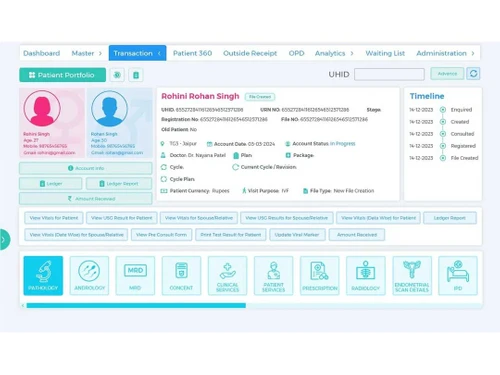Open the MRD module tile
The height and width of the screenshot is (375, 500).
point(135,275)
